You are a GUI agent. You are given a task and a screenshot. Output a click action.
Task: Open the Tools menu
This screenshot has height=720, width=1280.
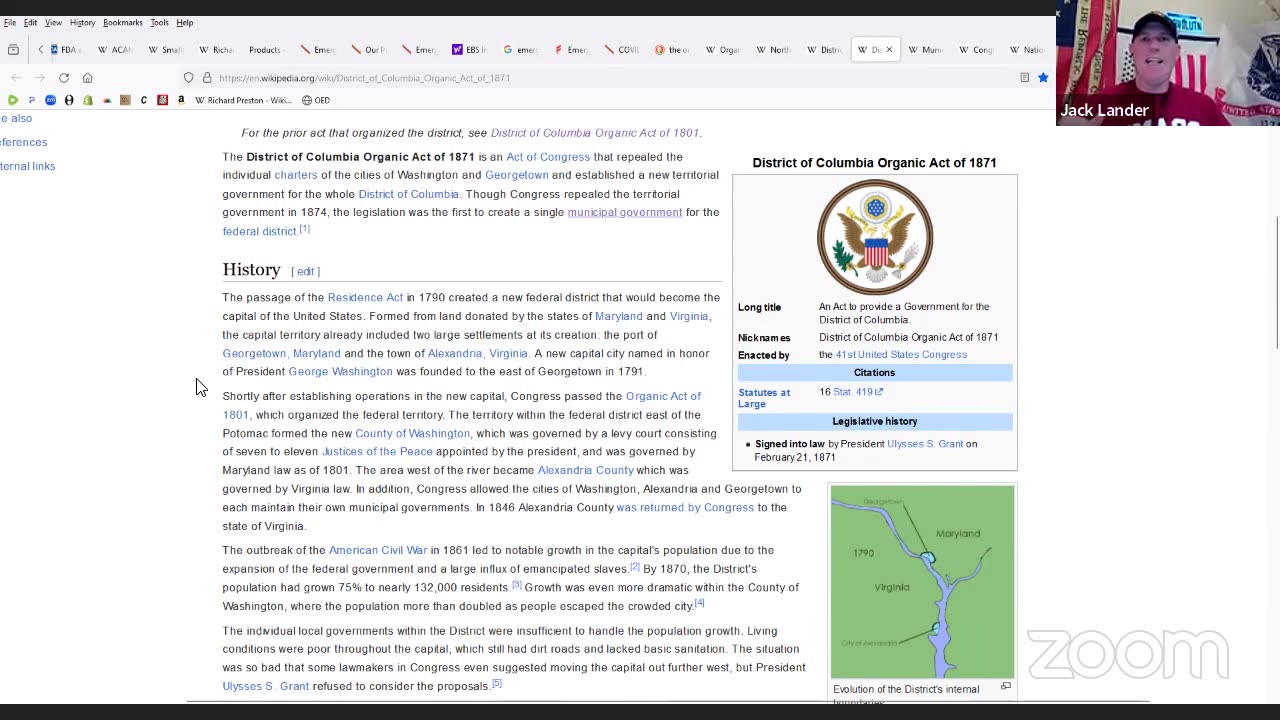[160, 23]
